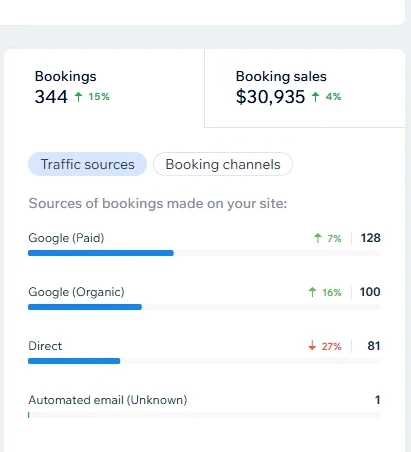Click the red down arrow next to 27%

tap(312, 346)
